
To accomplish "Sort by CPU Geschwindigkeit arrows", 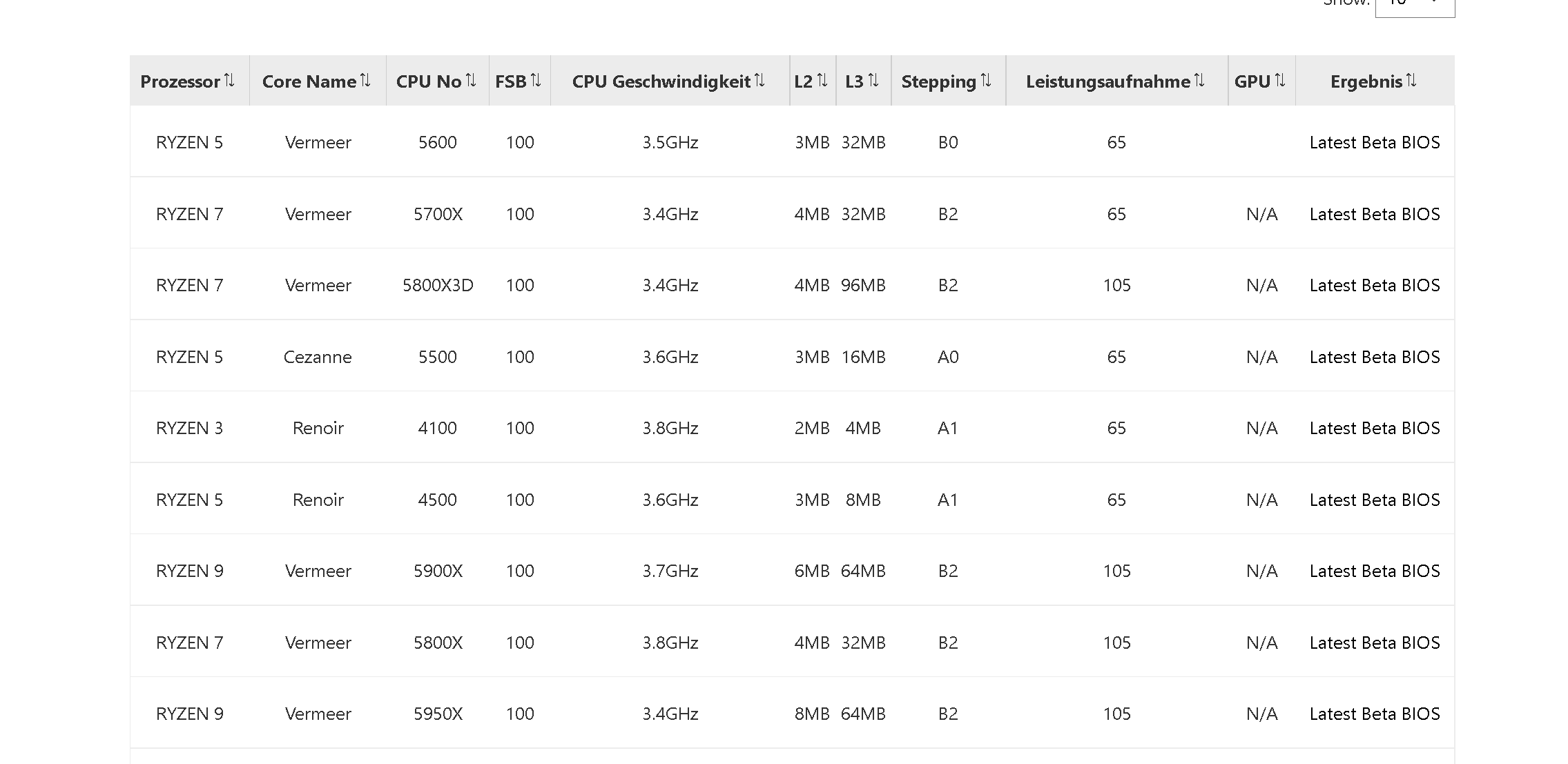I will 759,81.
